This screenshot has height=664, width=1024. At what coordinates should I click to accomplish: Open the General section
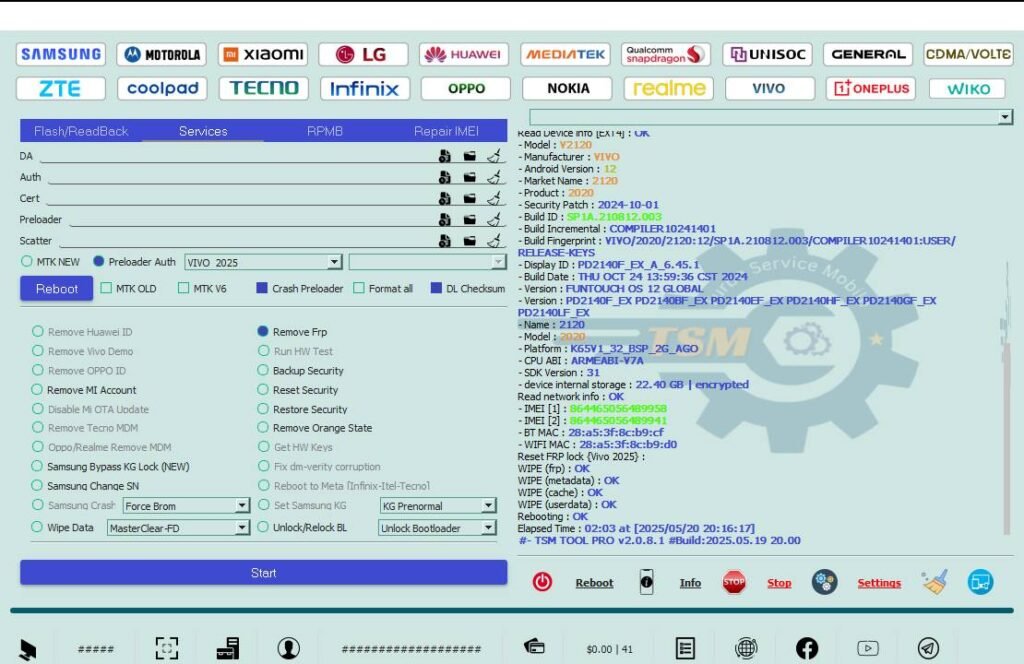pos(868,54)
